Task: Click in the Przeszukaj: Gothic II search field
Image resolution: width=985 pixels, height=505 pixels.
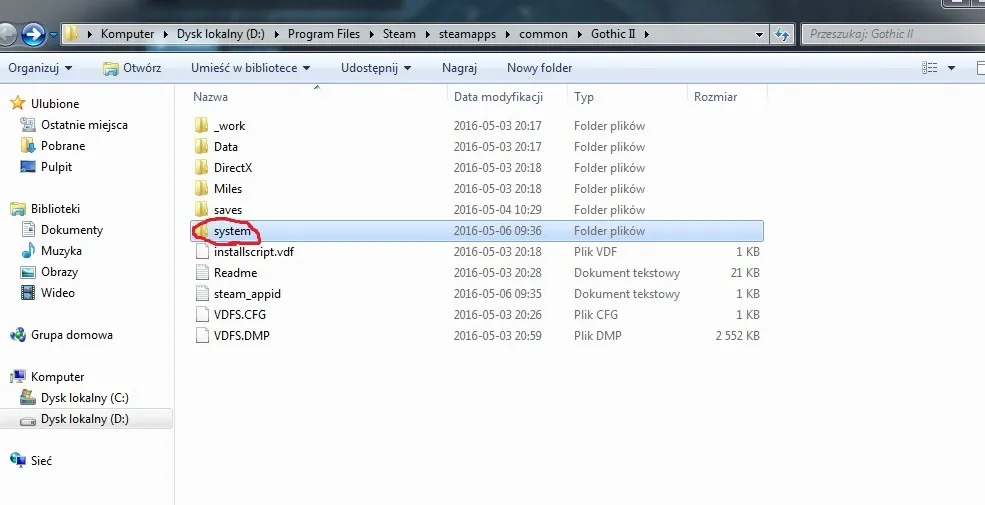Action: pos(892,34)
